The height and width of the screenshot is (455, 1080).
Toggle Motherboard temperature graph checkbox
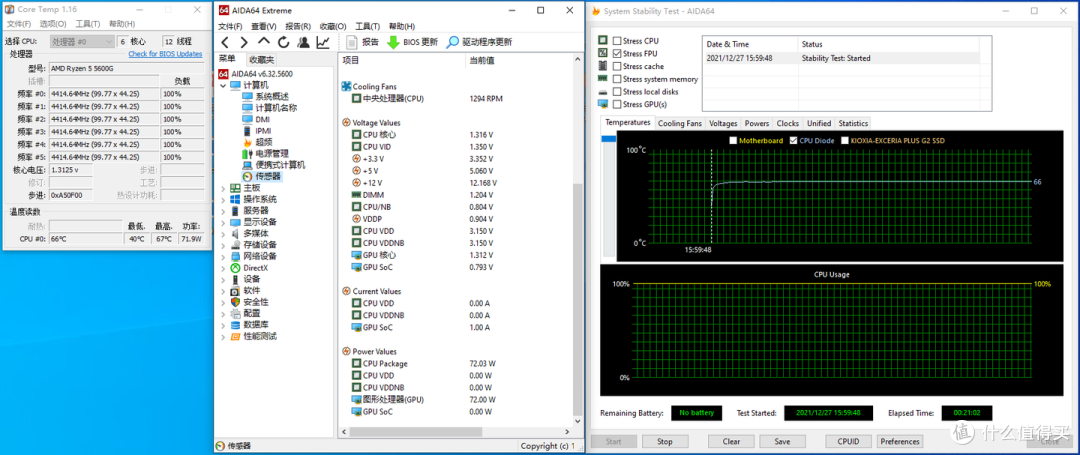coord(733,140)
